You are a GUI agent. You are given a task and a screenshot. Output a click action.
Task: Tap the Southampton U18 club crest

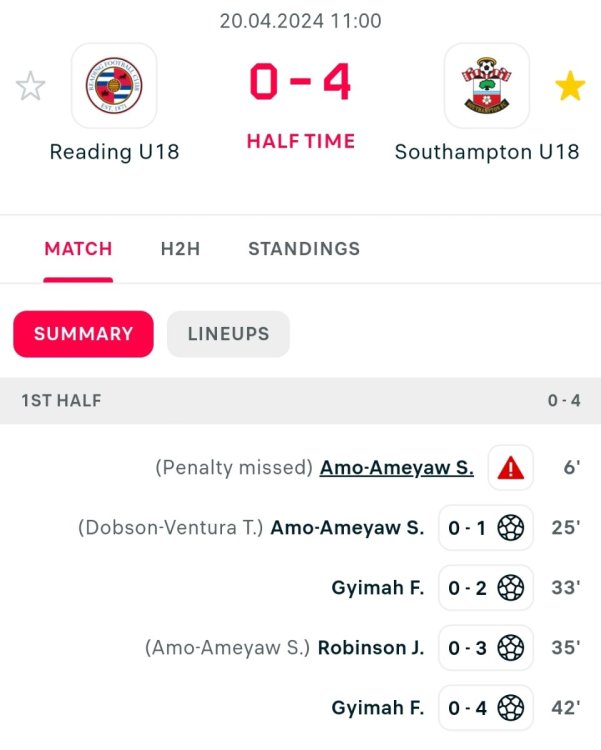point(486,86)
